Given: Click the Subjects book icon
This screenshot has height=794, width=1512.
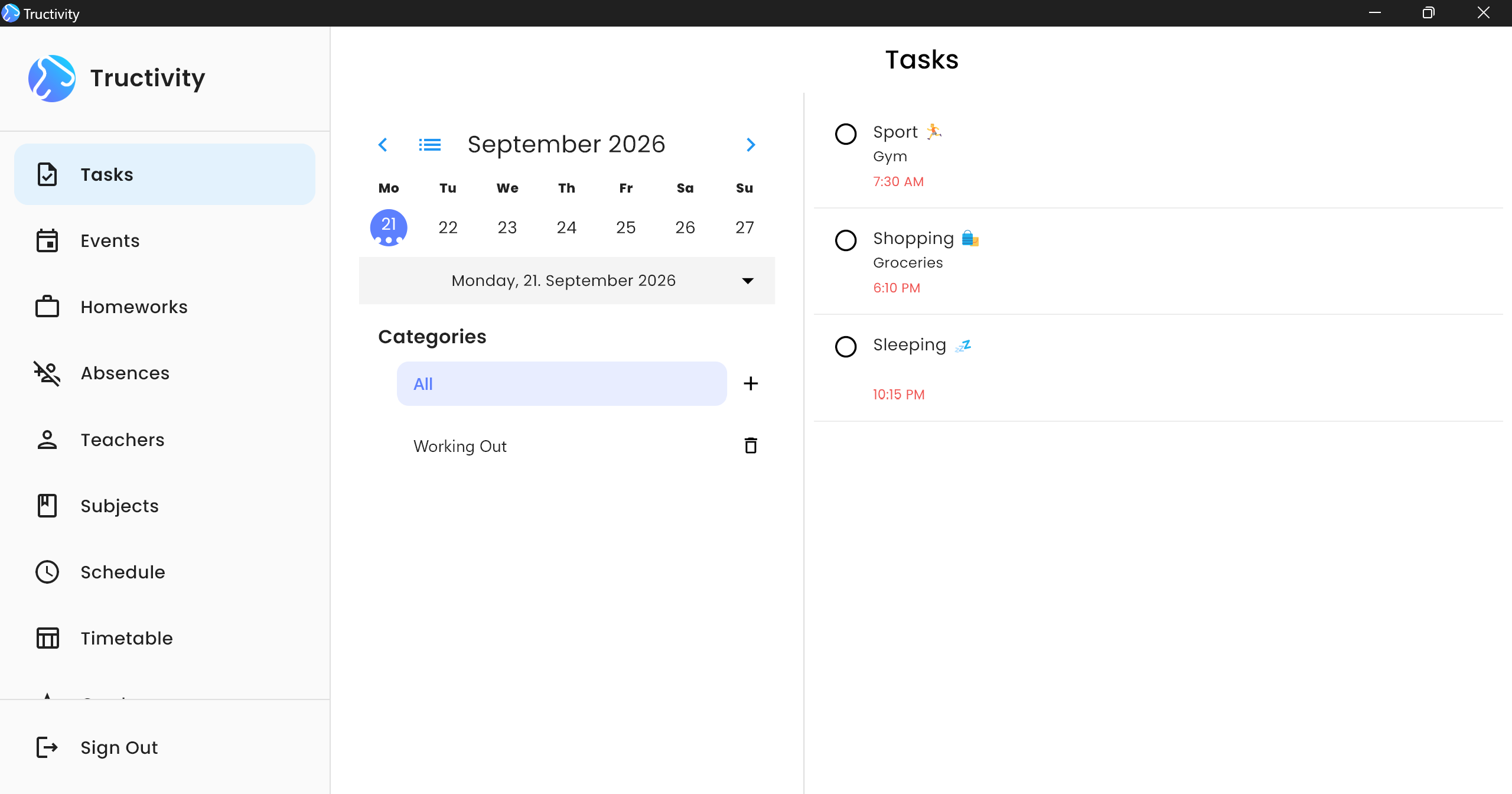Looking at the screenshot, I should (47, 506).
